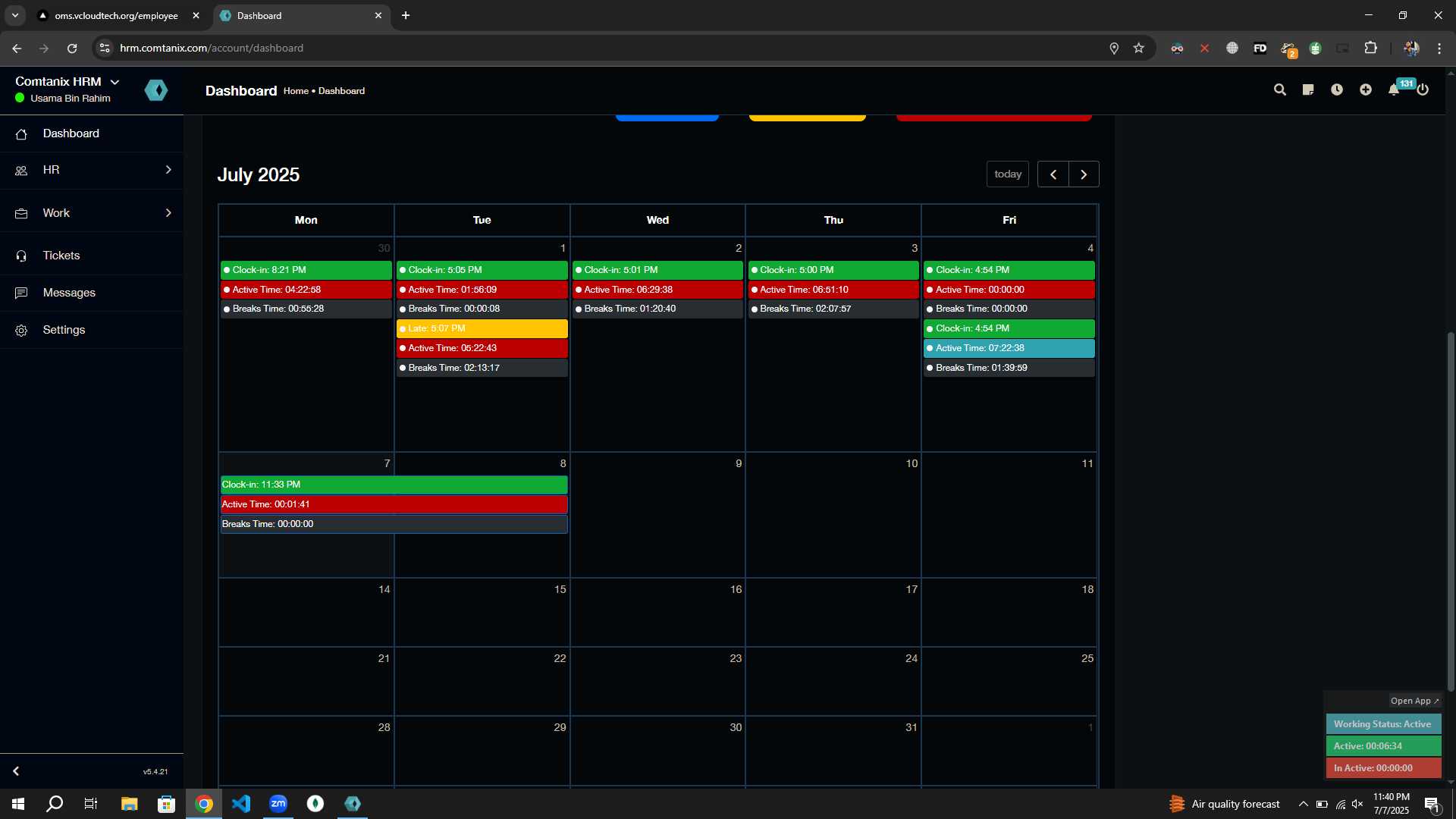Switch to oms.vcloudtech.org browser tab

[x=118, y=15]
